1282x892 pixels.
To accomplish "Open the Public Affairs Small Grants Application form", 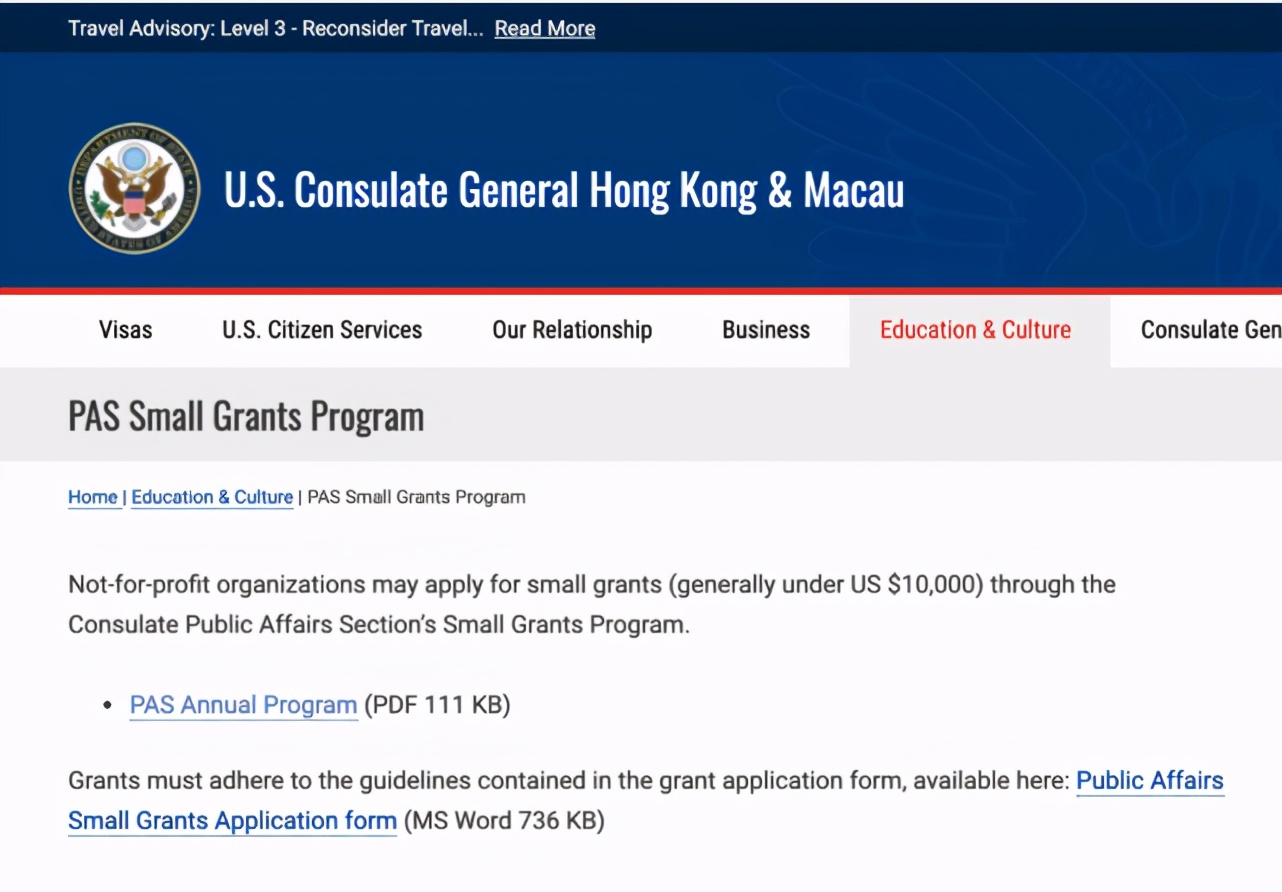I will pos(232,821).
